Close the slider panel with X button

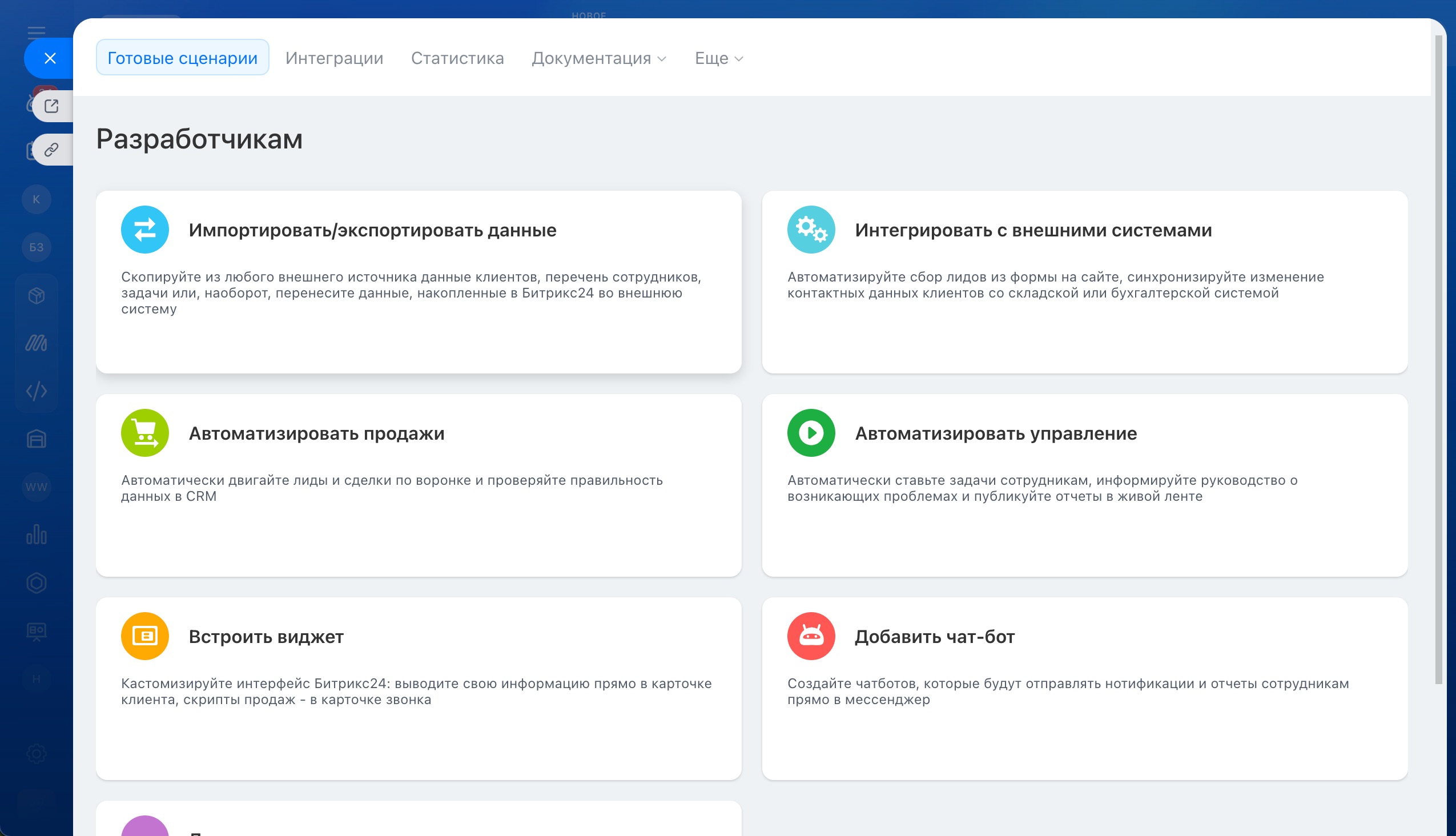click(50, 58)
